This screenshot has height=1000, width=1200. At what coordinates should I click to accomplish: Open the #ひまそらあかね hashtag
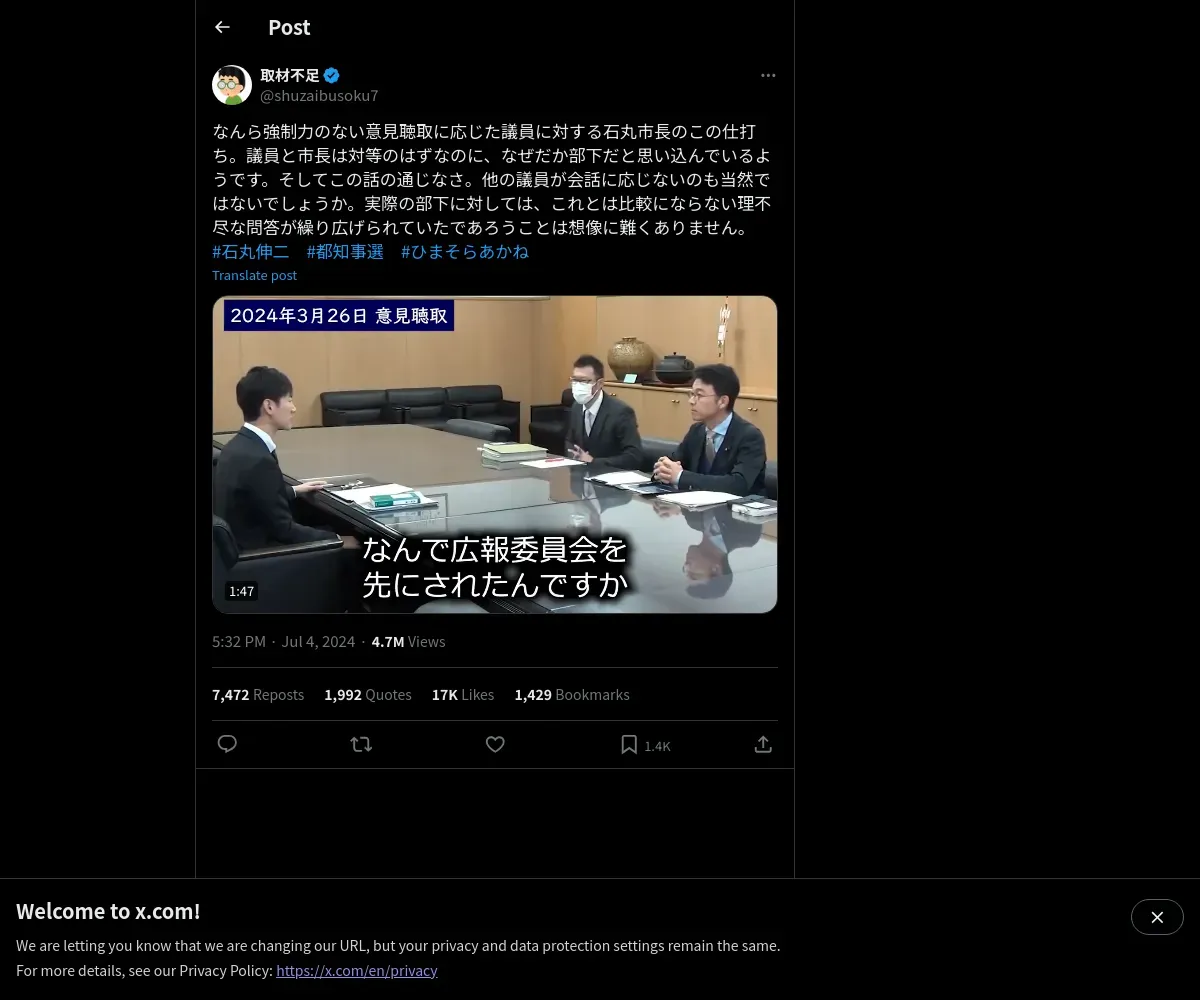(465, 252)
